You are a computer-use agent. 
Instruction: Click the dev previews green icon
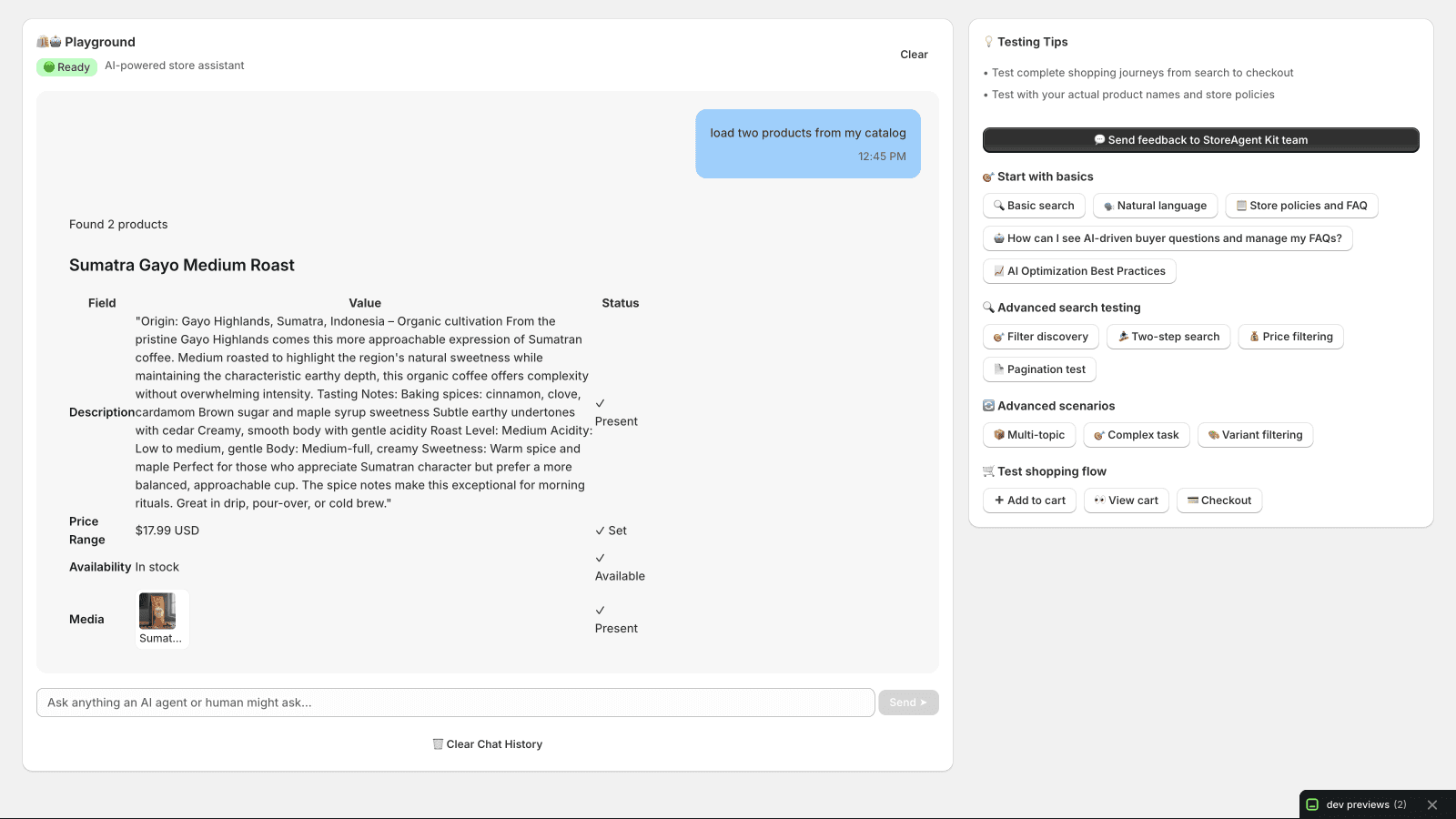(1312, 804)
